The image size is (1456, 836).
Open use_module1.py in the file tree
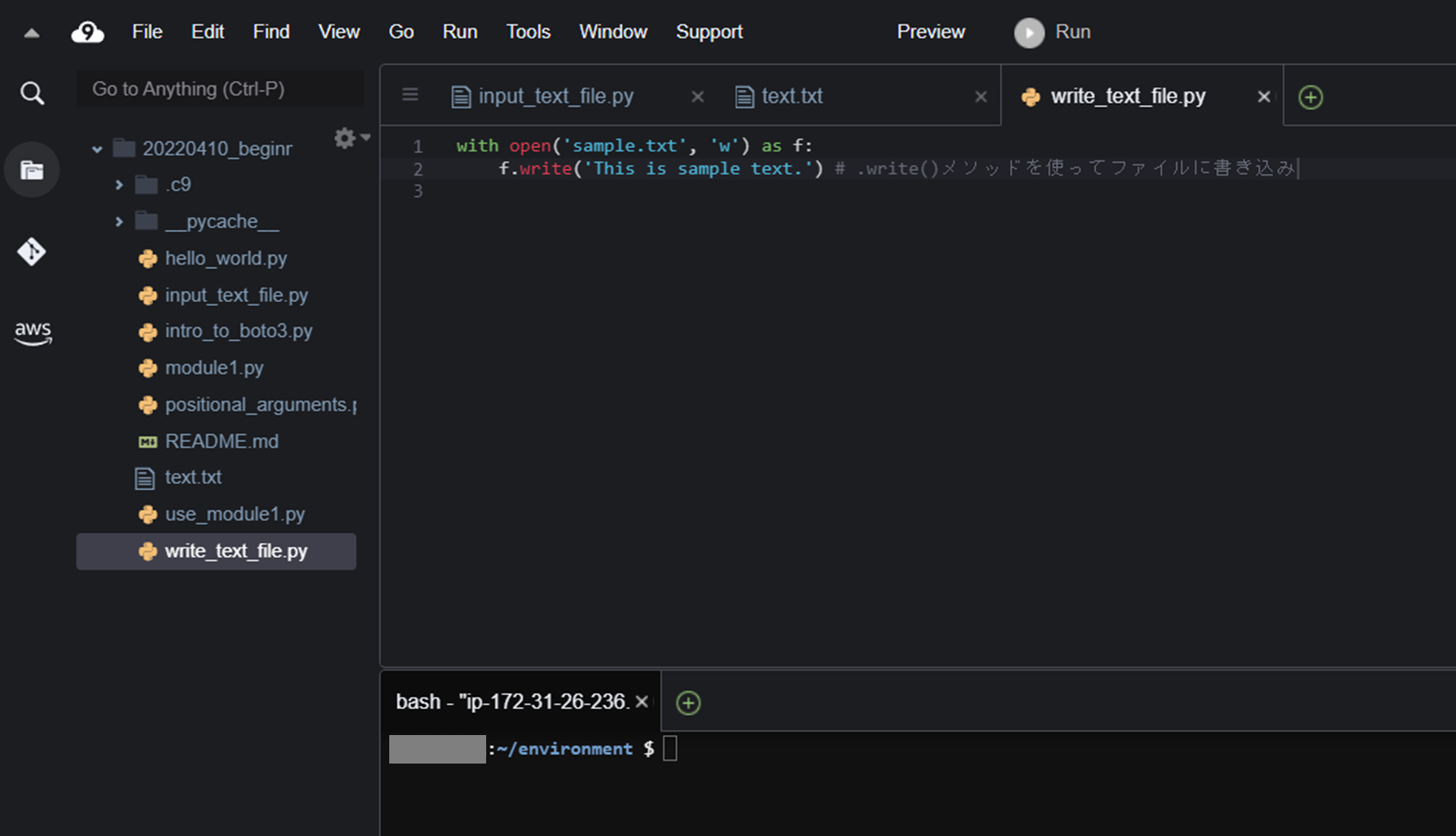(235, 515)
